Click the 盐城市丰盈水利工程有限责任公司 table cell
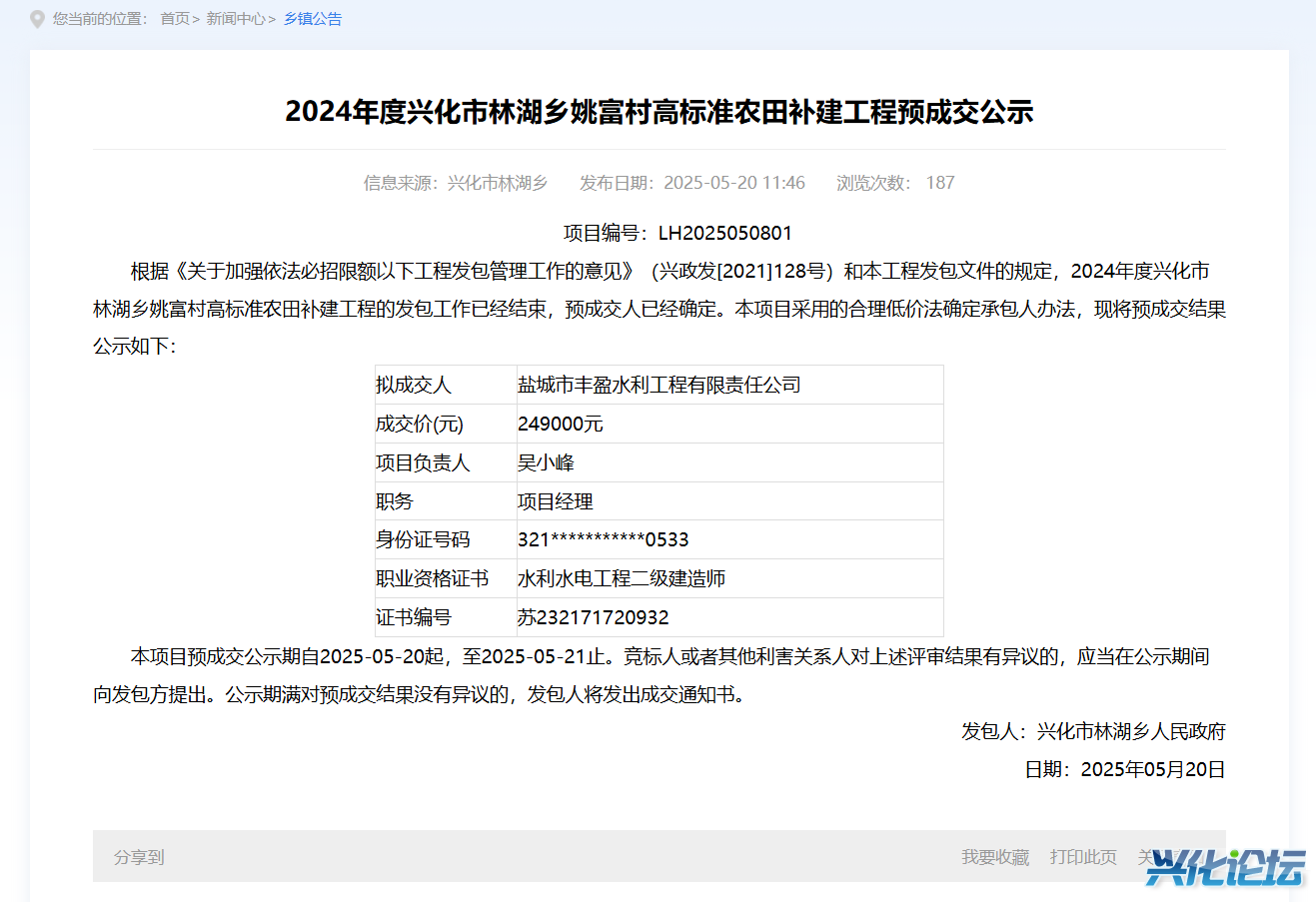 659,385
